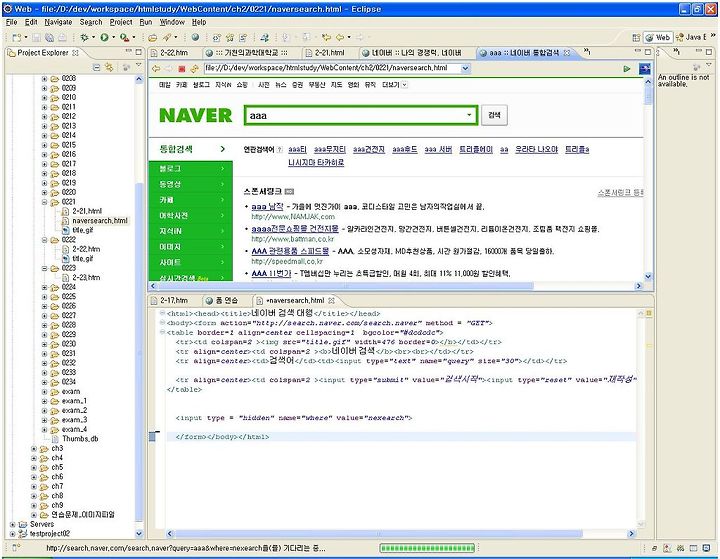Click the New wizard toolbar icon
The image size is (720, 559).
[17, 37]
